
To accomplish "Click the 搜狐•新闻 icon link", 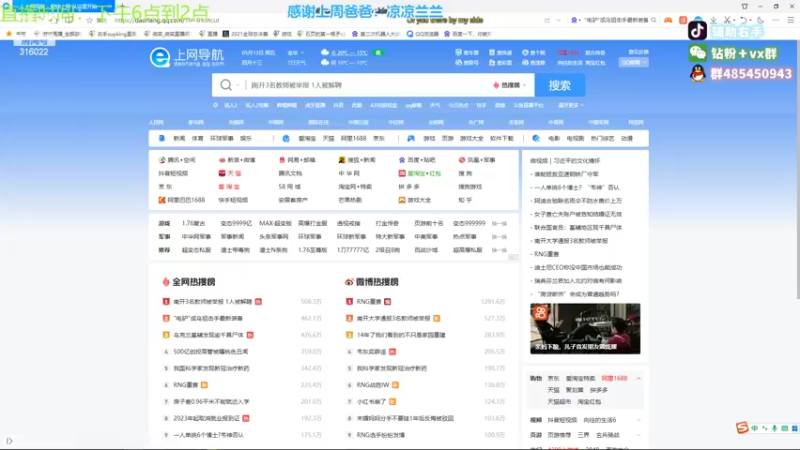I will tap(357, 160).
